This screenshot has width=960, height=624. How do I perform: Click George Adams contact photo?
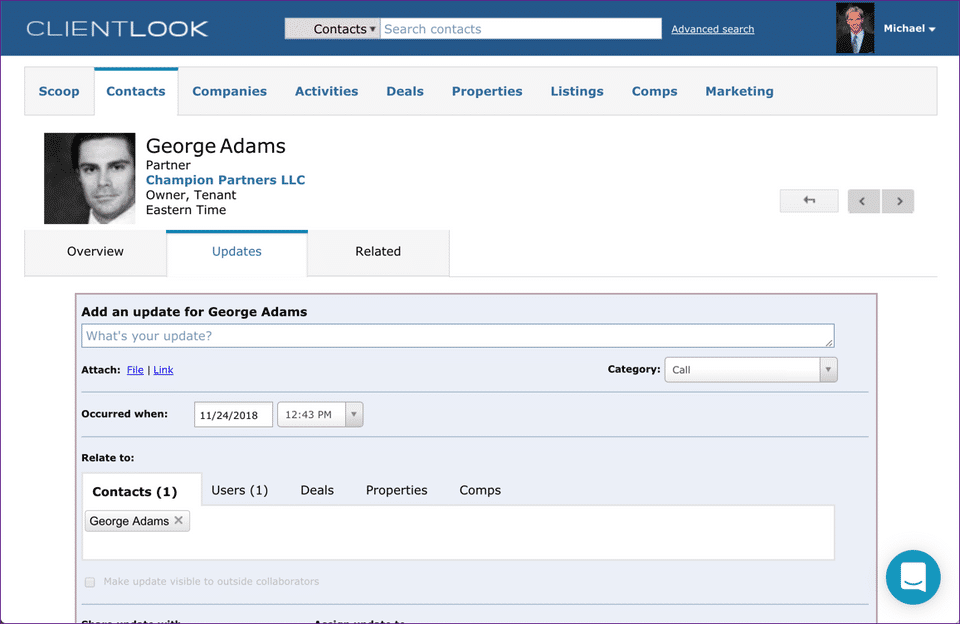pyautogui.click(x=89, y=178)
